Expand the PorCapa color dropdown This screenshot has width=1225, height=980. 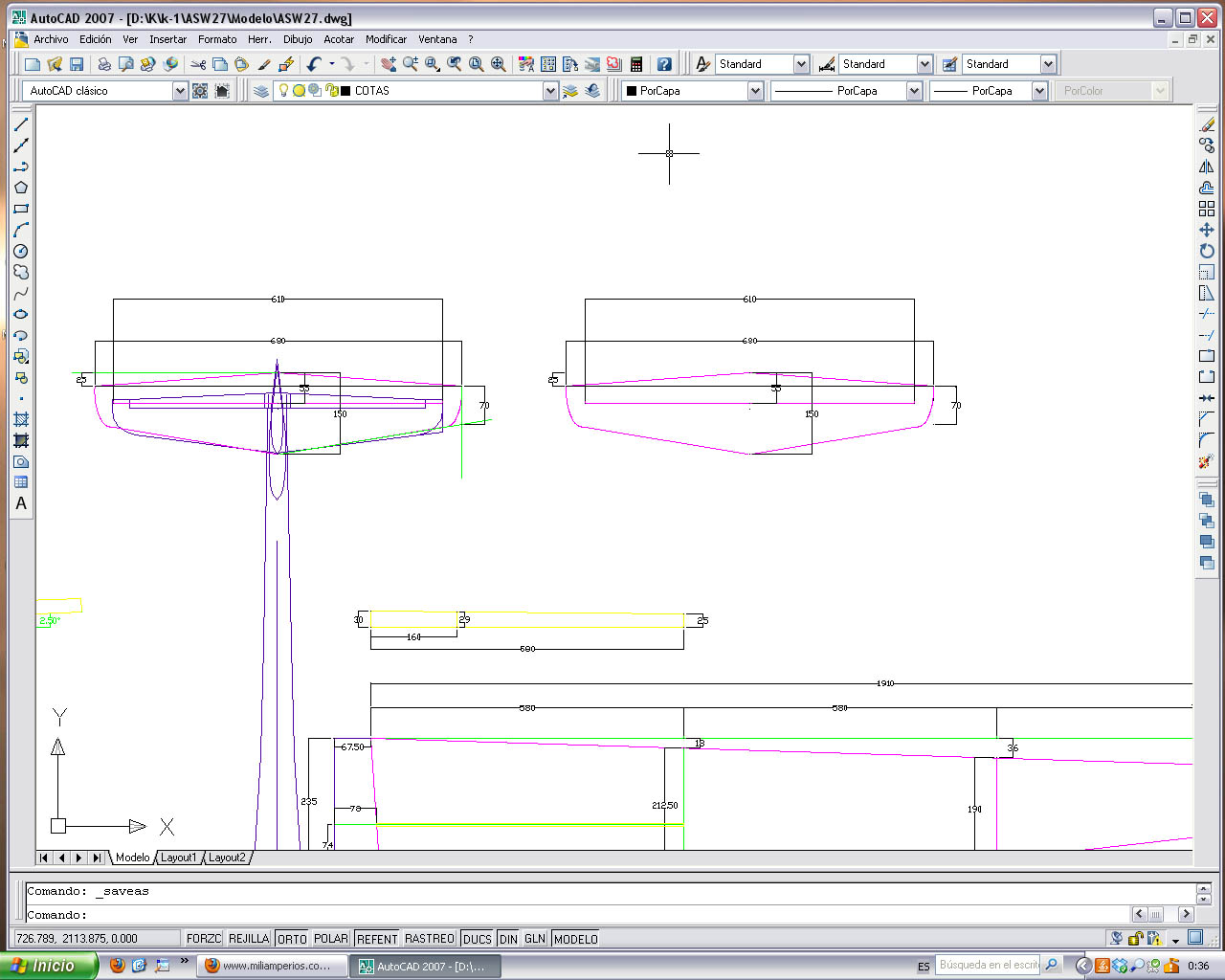pyautogui.click(x=755, y=91)
